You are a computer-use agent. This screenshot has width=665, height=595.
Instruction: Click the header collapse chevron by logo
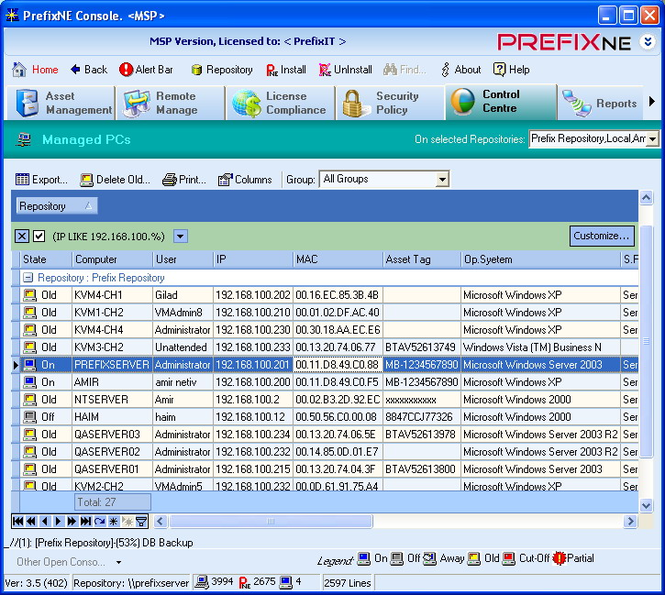(648, 42)
